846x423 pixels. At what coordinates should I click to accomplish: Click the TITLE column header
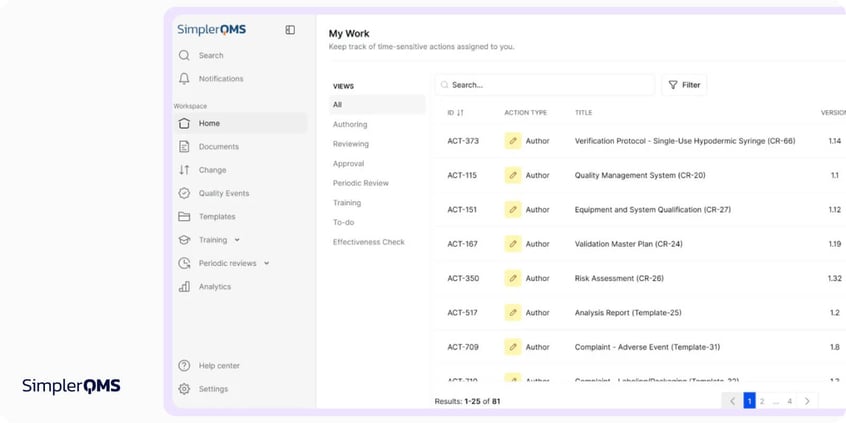pyautogui.click(x=583, y=113)
